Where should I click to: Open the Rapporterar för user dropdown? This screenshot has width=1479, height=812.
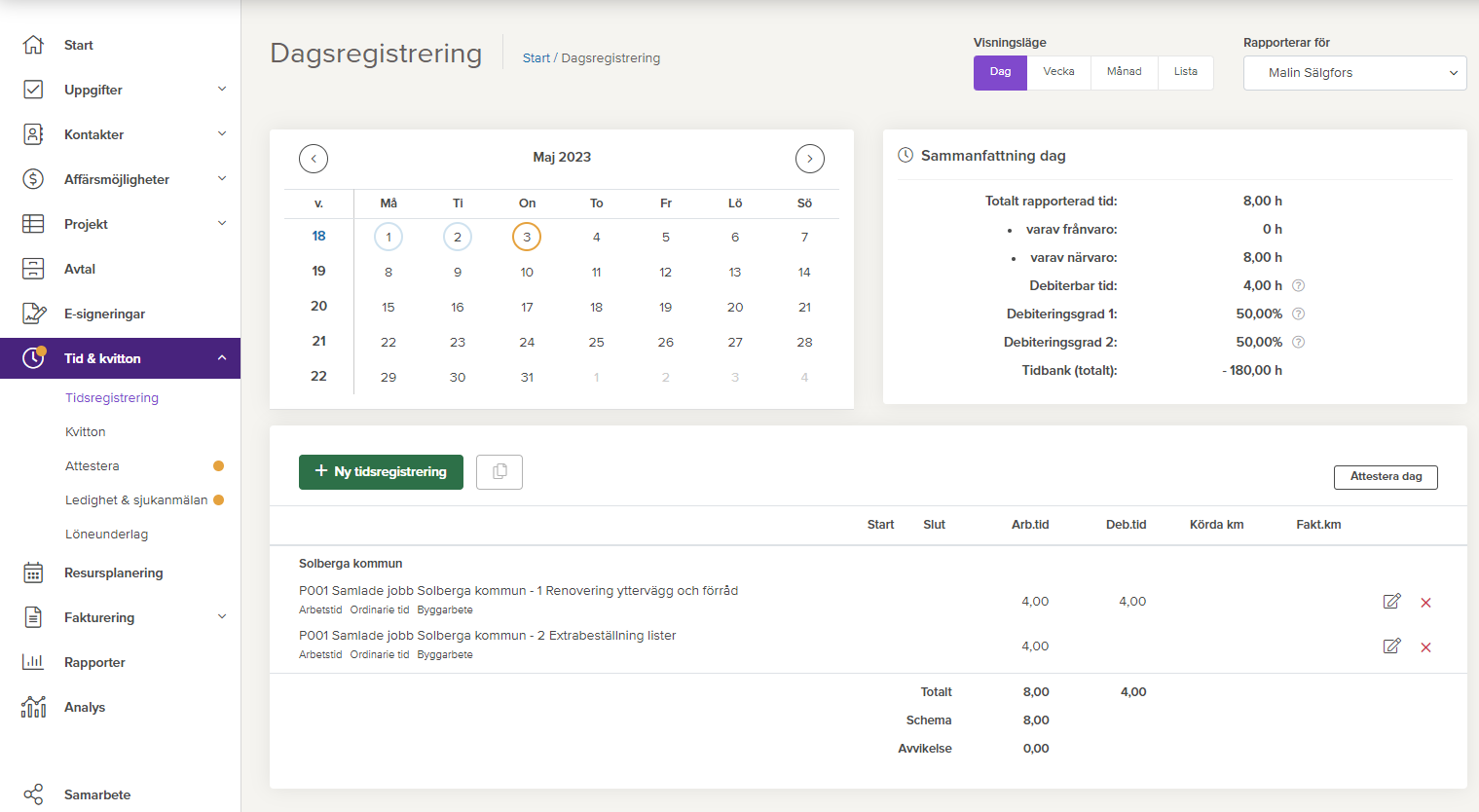(1354, 73)
